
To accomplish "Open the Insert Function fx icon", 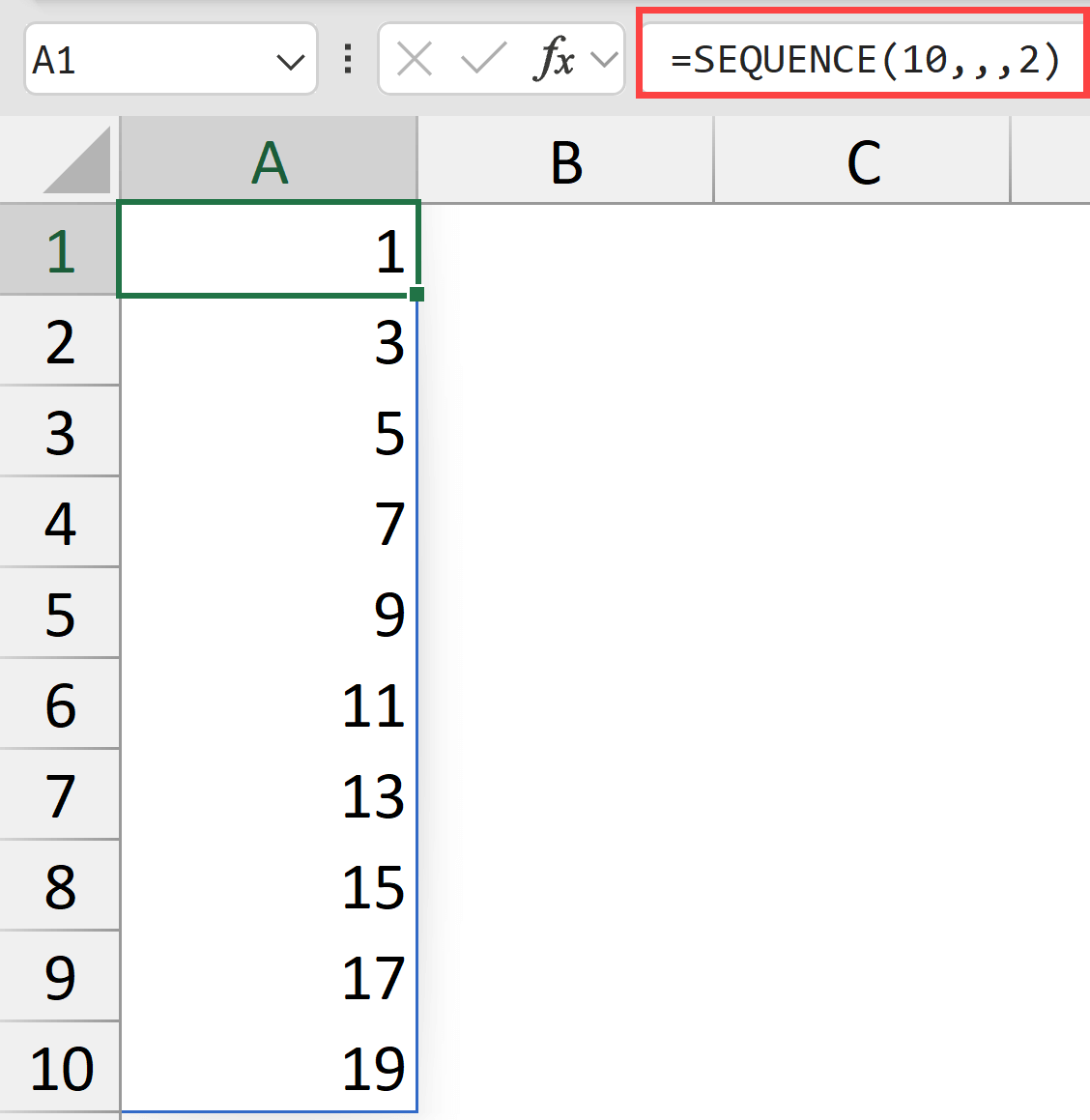I will point(554,59).
